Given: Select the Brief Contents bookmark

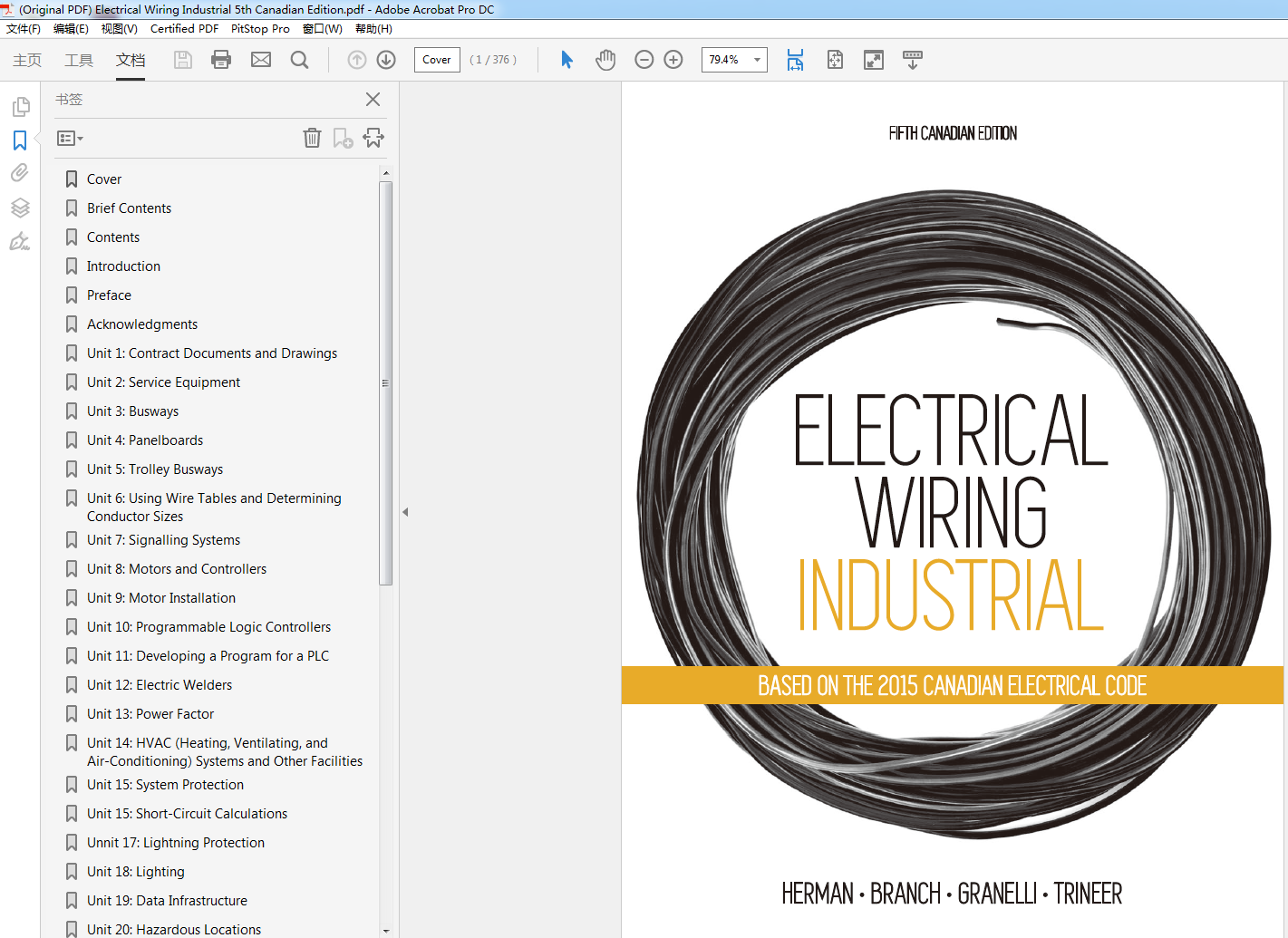Looking at the screenshot, I should 129,208.
